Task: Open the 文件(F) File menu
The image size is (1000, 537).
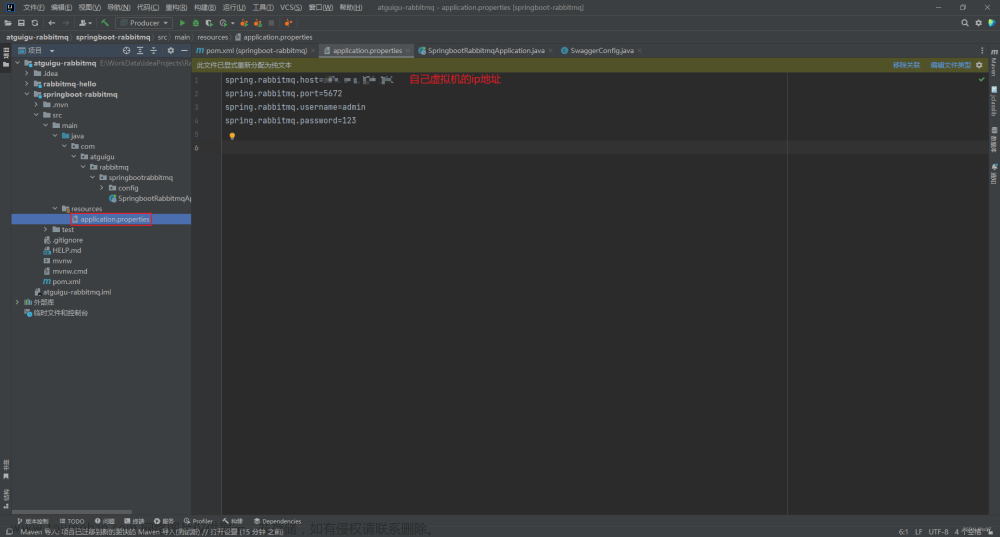Action: [x=33, y=8]
